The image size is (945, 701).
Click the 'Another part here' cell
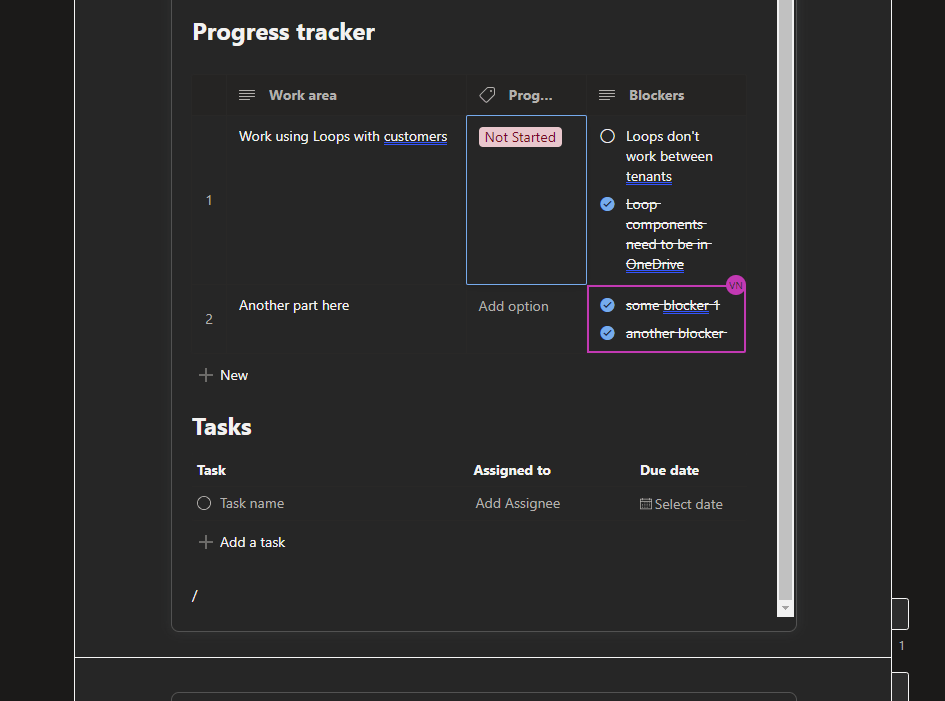click(294, 305)
